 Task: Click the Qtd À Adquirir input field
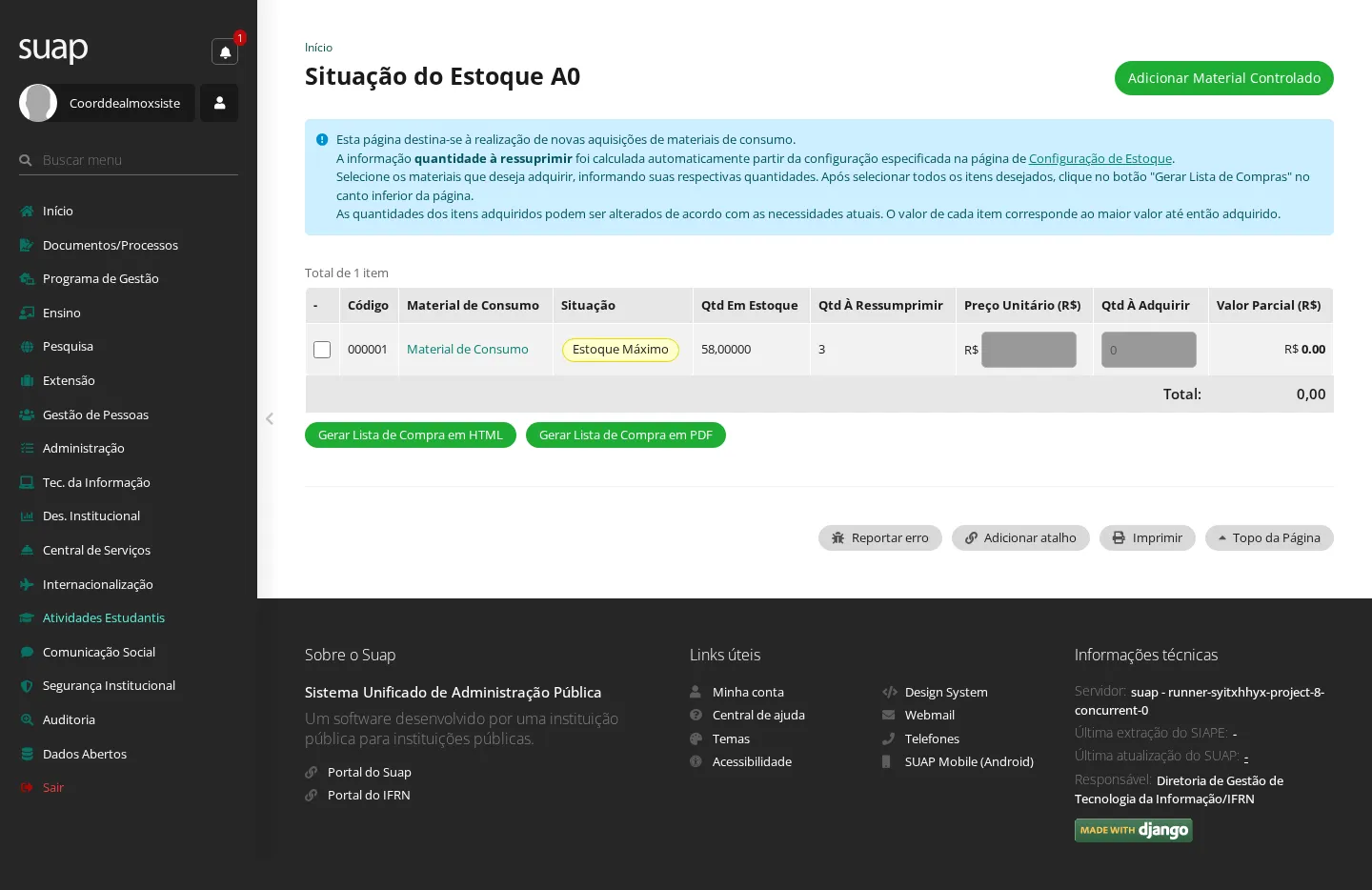tap(1148, 350)
